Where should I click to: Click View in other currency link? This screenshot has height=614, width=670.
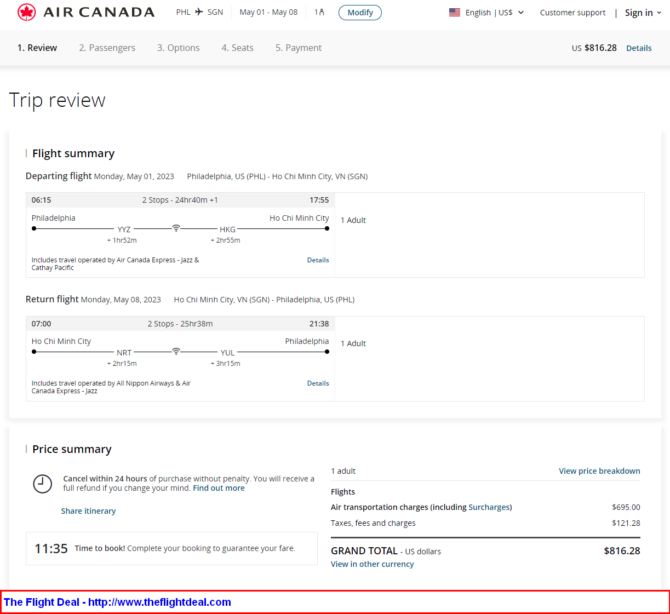pyautogui.click(x=372, y=564)
